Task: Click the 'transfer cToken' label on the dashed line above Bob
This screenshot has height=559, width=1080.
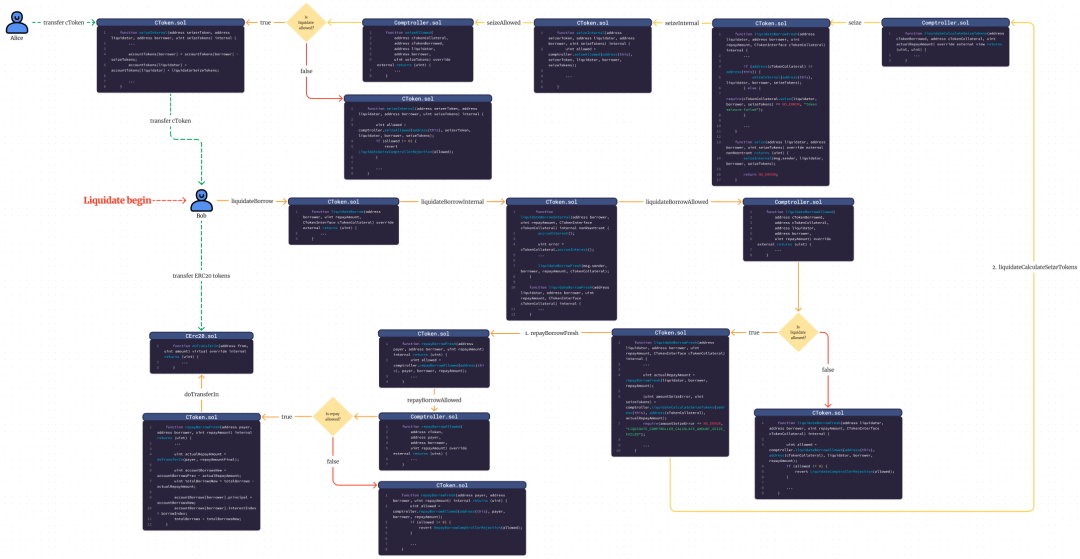Action: point(170,120)
